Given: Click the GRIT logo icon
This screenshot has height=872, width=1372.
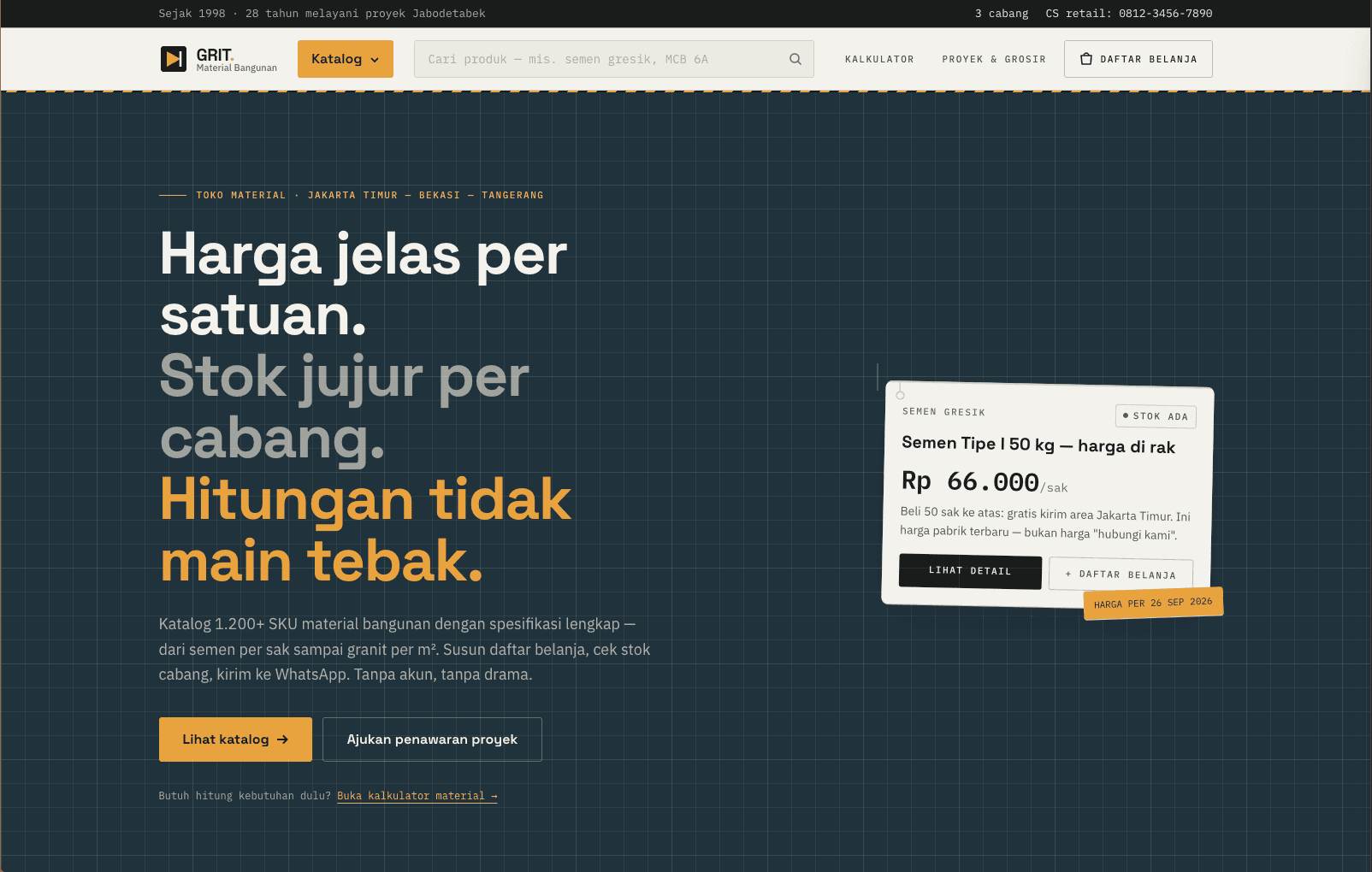Looking at the screenshot, I should point(174,59).
